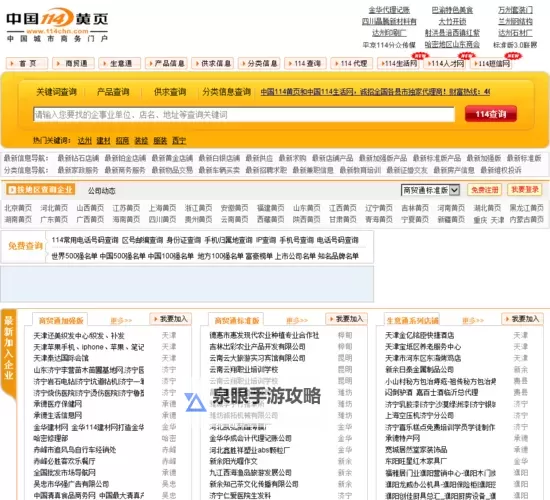The width and height of the screenshot is (550, 500).
Task: Choose hot keyword 招商
Action: coord(122,141)
